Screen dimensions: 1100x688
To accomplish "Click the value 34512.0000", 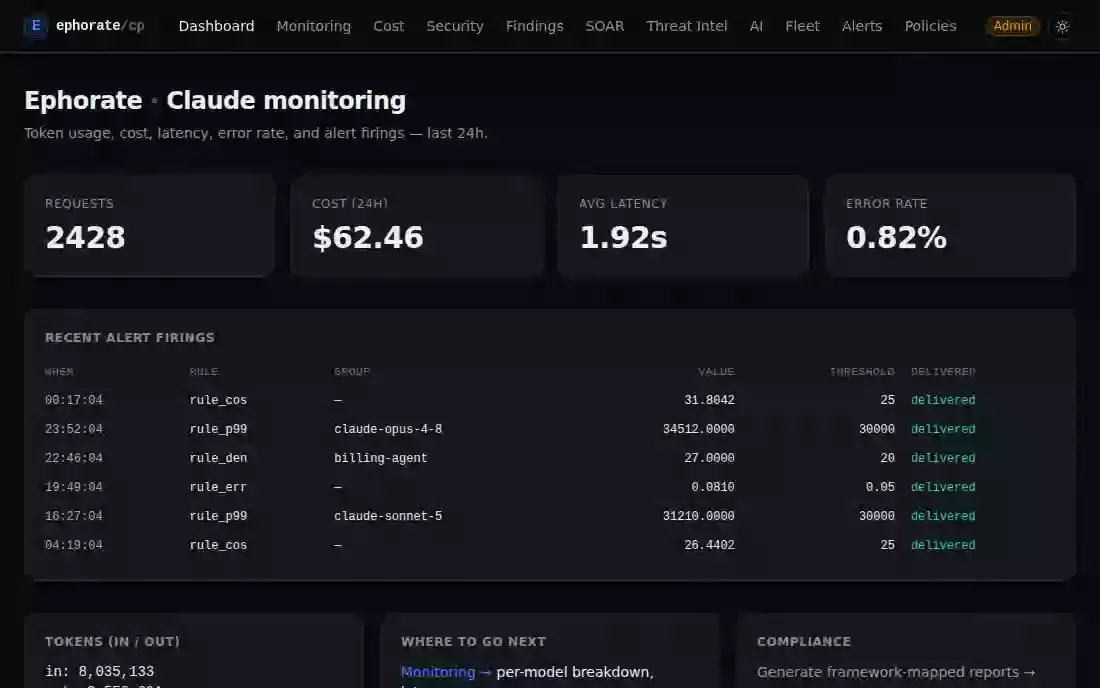I will pyautogui.click(x=699, y=429).
